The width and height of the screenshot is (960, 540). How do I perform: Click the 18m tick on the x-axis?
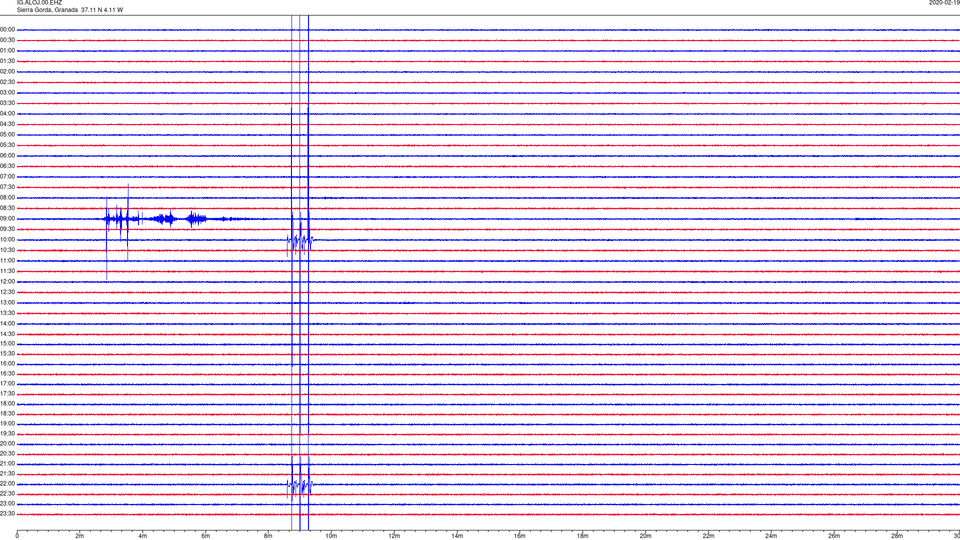point(582,536)
